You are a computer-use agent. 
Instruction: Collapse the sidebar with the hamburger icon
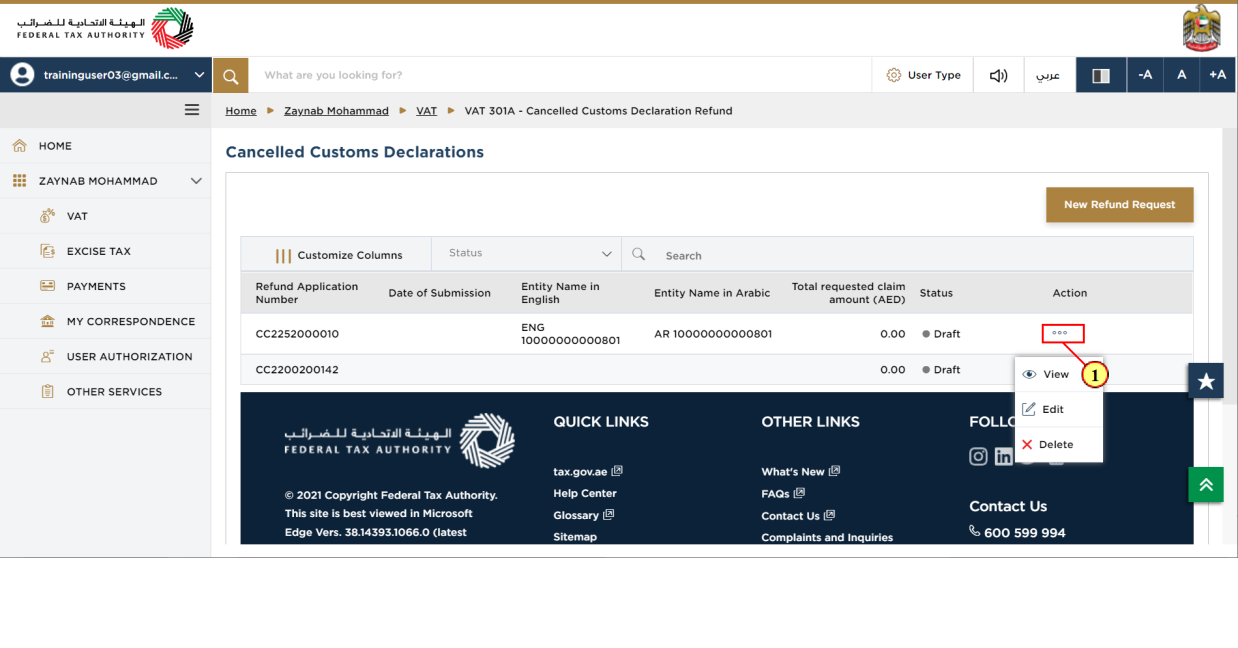(192, 110)
